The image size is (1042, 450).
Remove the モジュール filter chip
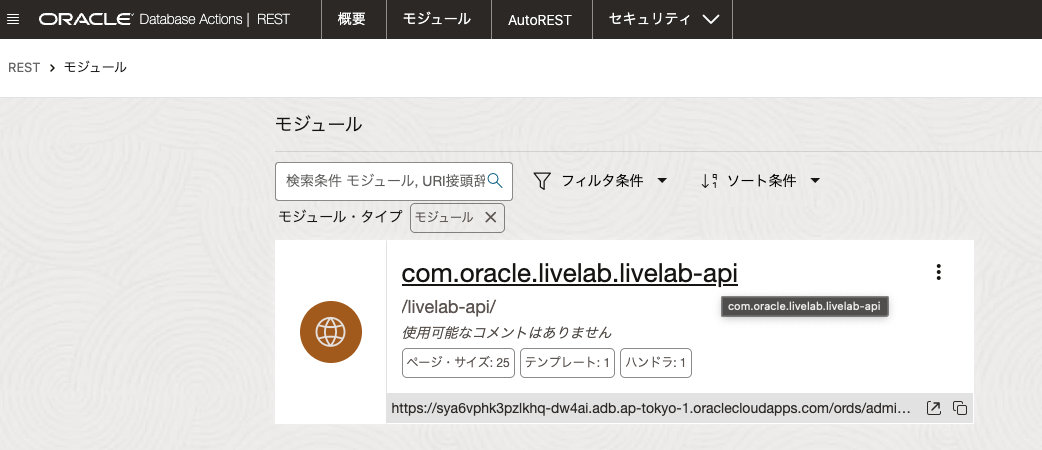(x=490, y=217)
